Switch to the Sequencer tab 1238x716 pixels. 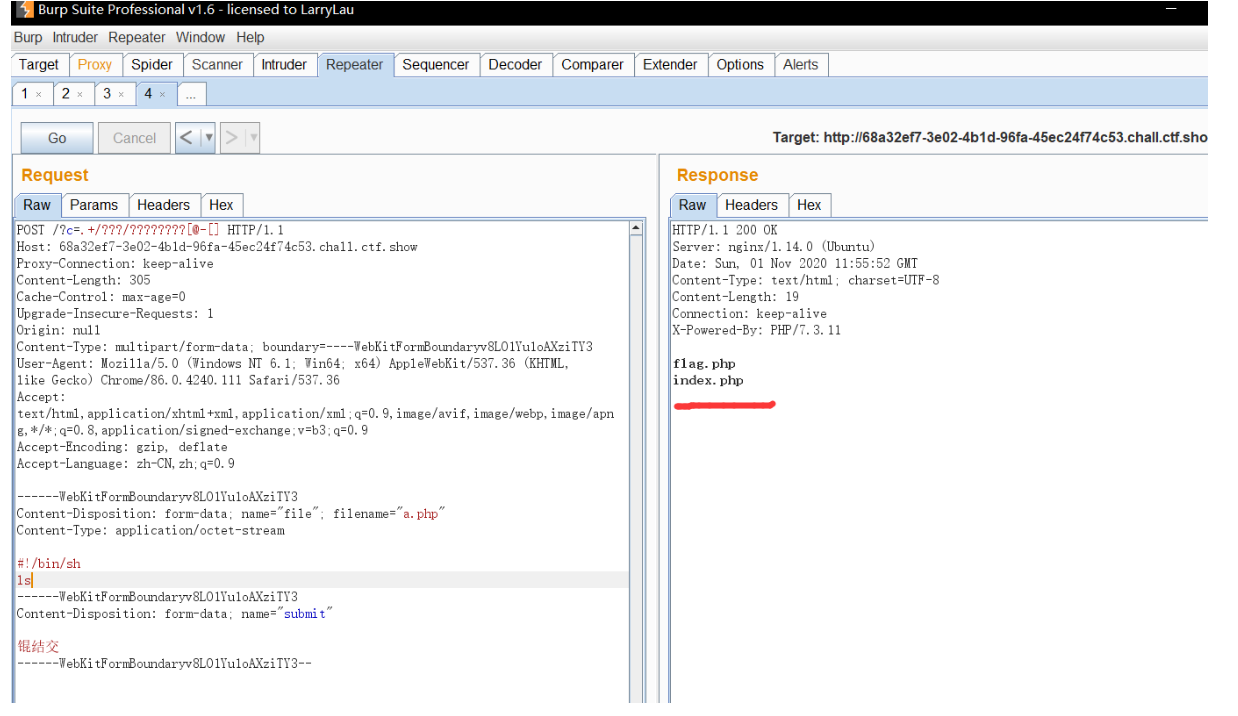[436, 64]
